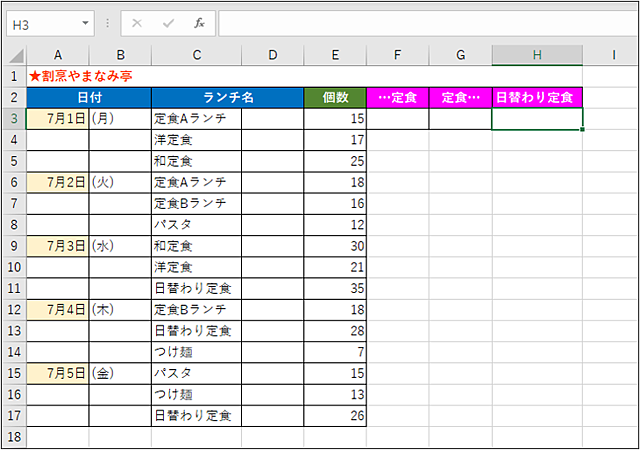
Task: Select column E header
Action: click(335, 55)
